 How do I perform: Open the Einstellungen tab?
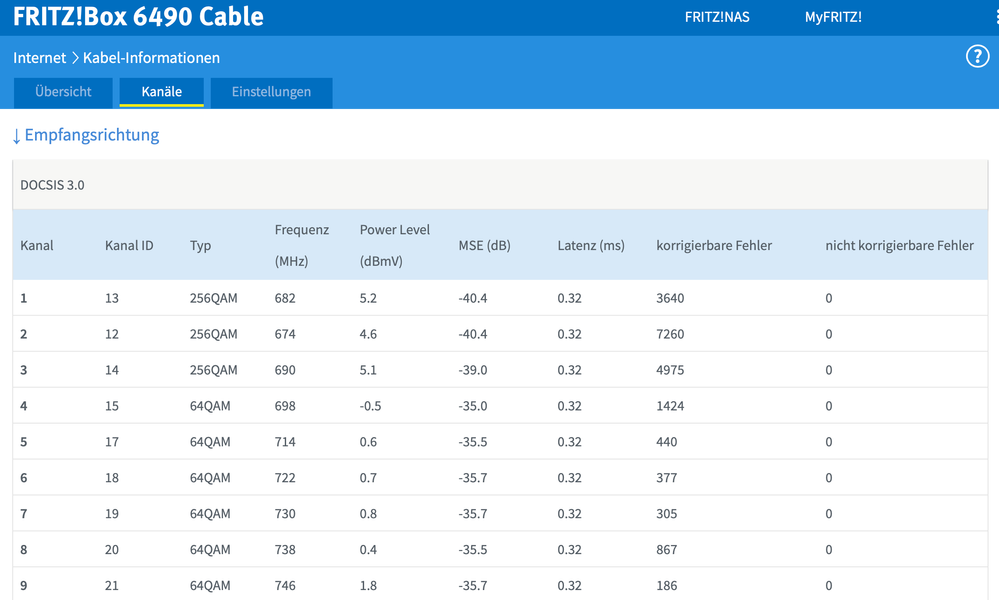(271, 92)
